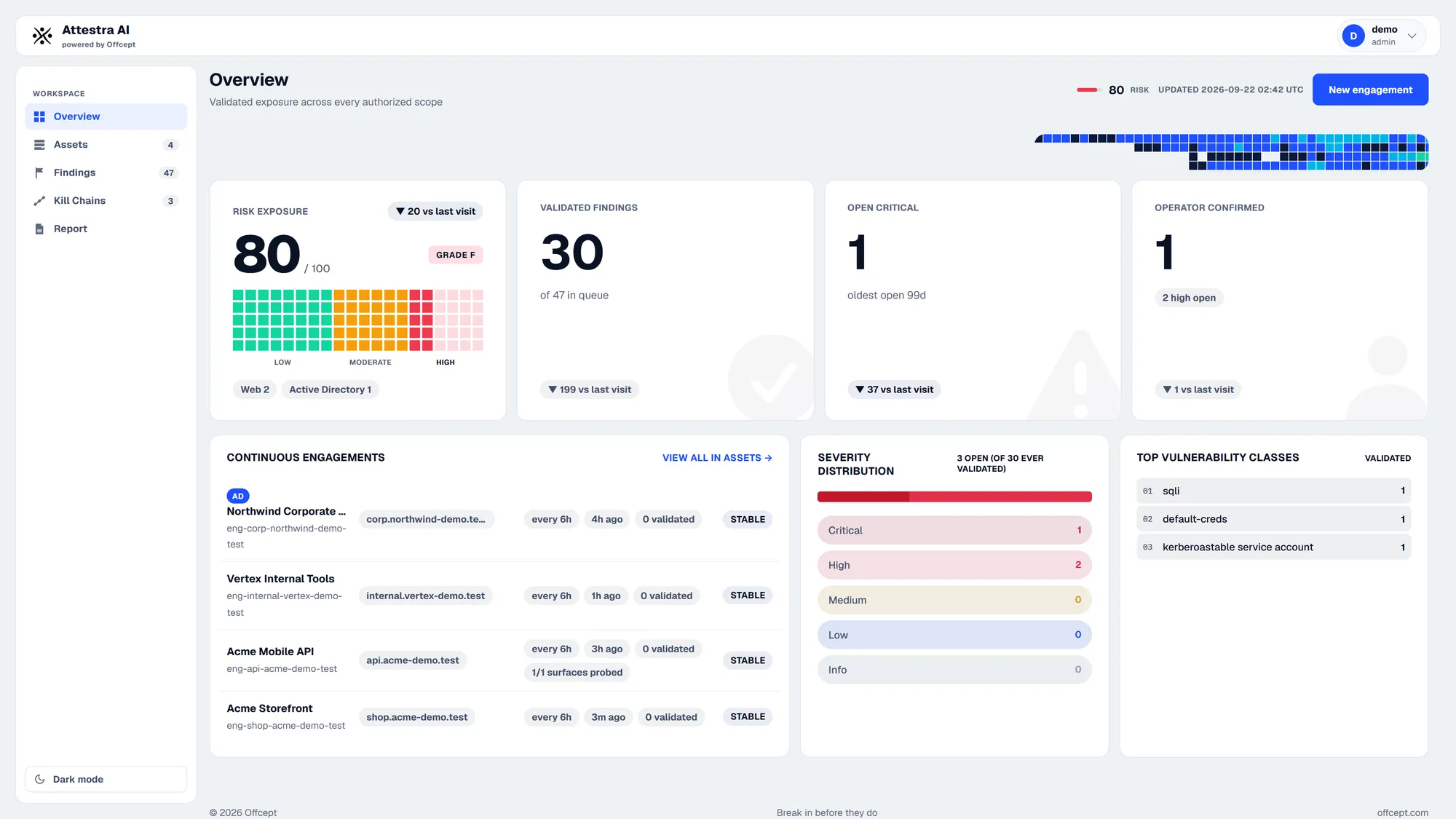Viewport: 1456px width, 819px height.
Task: Click the Attestra AI logo icon
Action: 42,36
